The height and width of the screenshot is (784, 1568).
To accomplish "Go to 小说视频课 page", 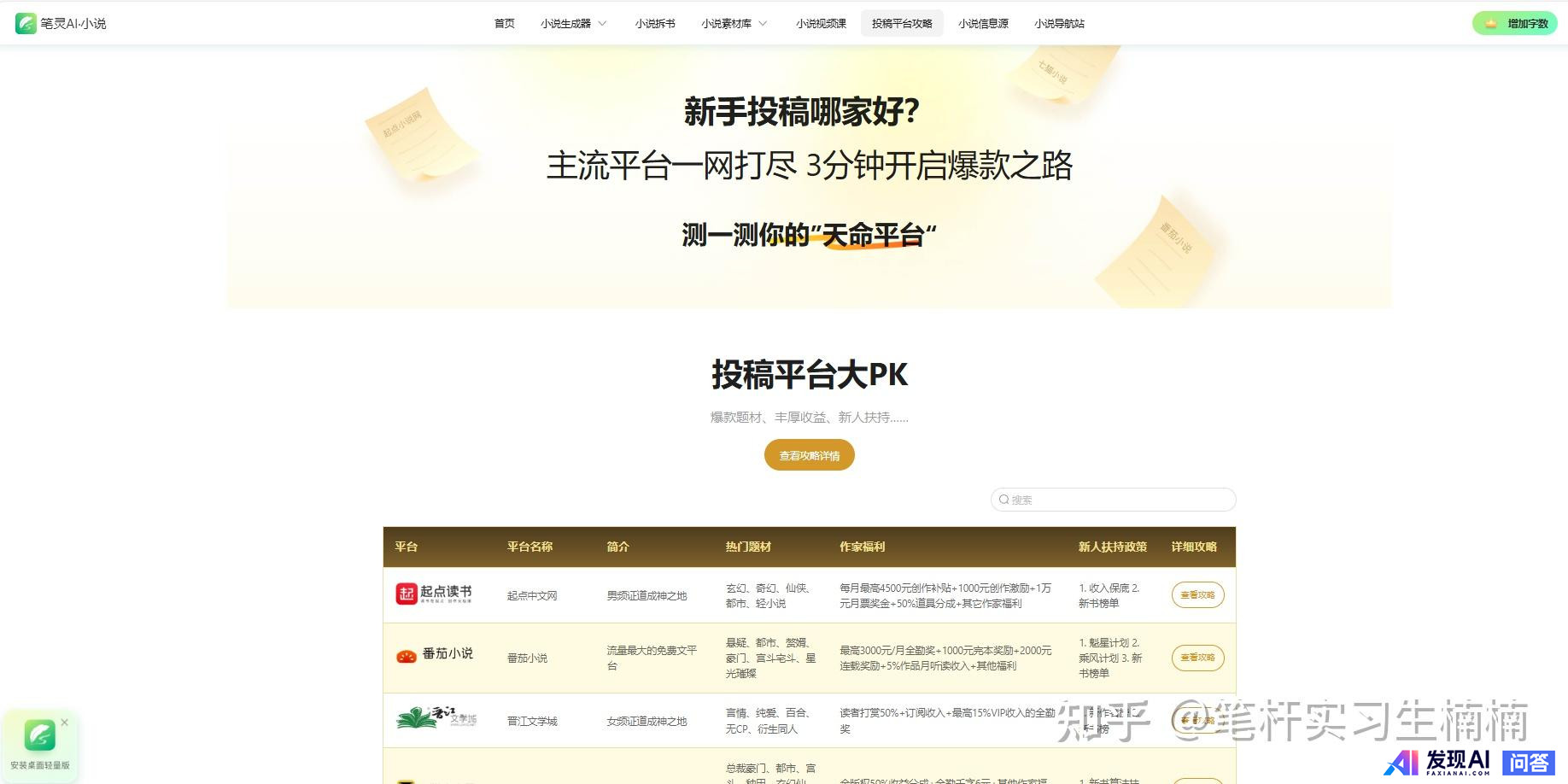I will pos(821,23).
